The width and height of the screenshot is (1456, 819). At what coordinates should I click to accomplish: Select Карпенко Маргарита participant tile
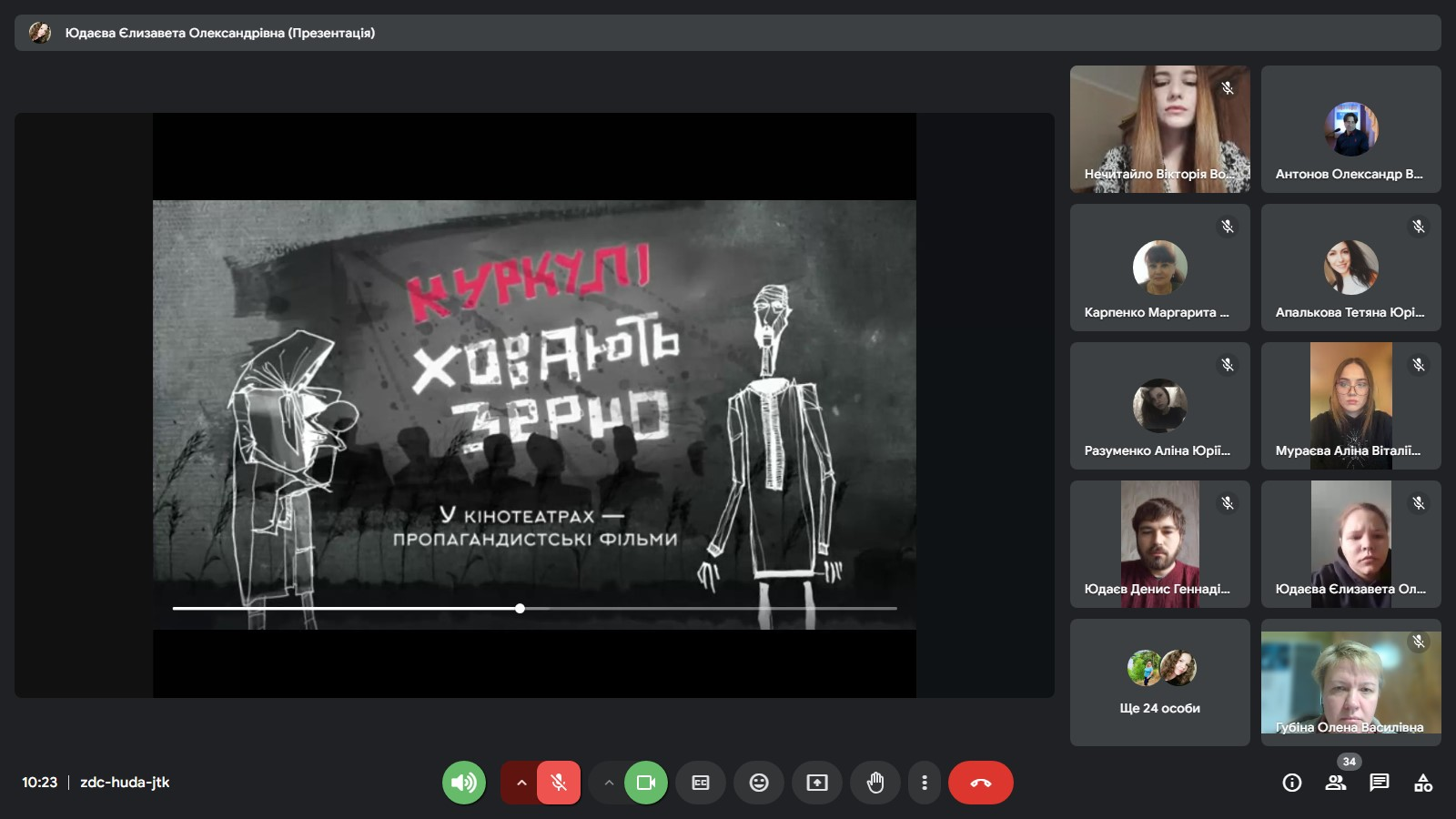pos(1160,268)
